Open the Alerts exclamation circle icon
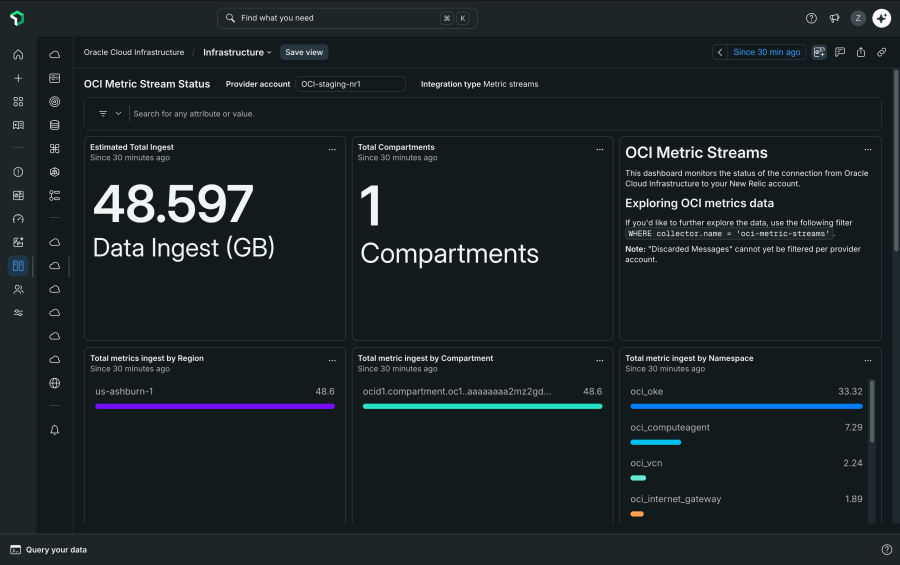Viewport: 900px width, 565px height. coord(18,172)
